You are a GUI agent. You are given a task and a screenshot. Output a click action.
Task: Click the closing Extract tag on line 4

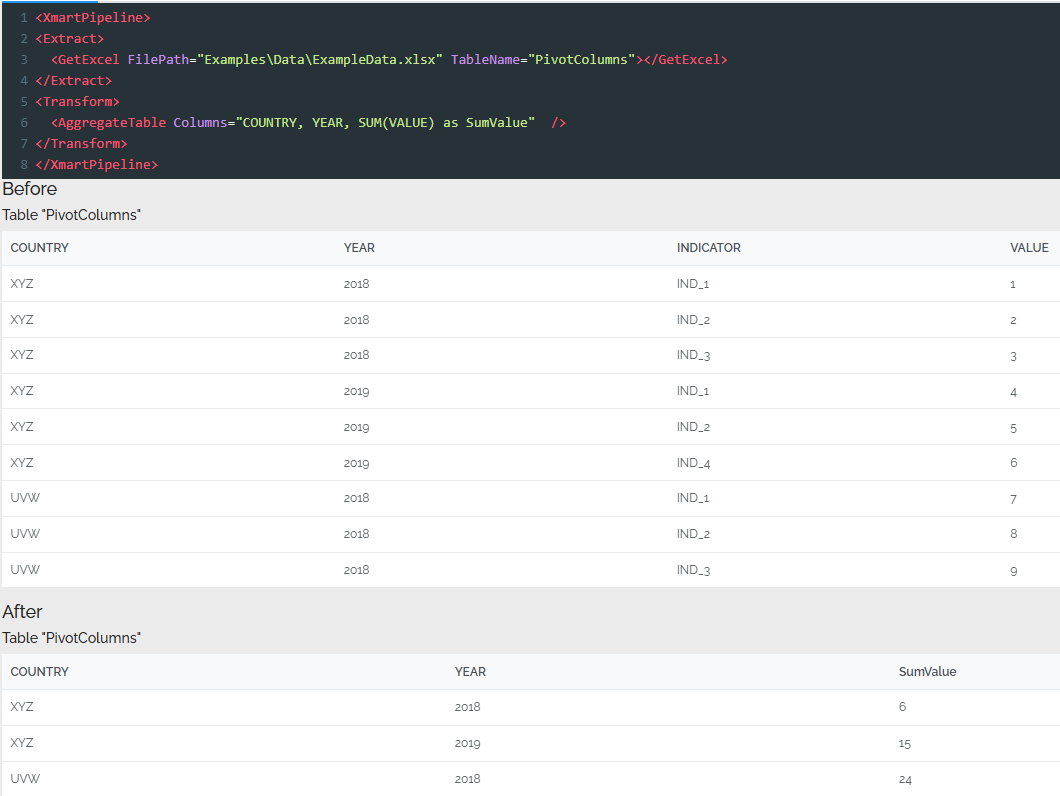point(74,80)
